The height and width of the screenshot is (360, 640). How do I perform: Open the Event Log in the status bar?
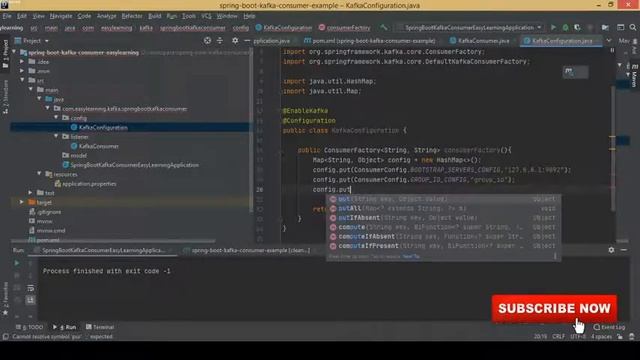[609, 327]
